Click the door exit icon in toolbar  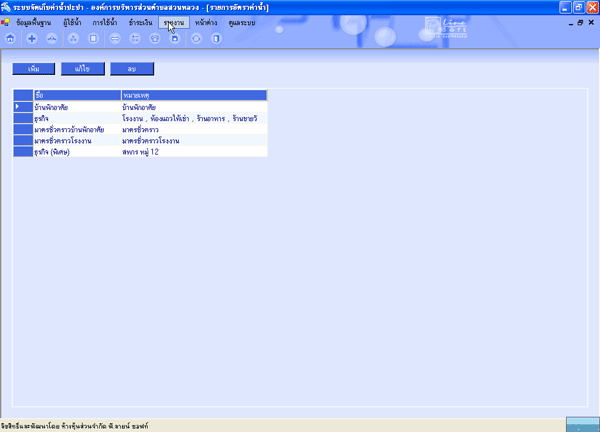pos(217,38)
